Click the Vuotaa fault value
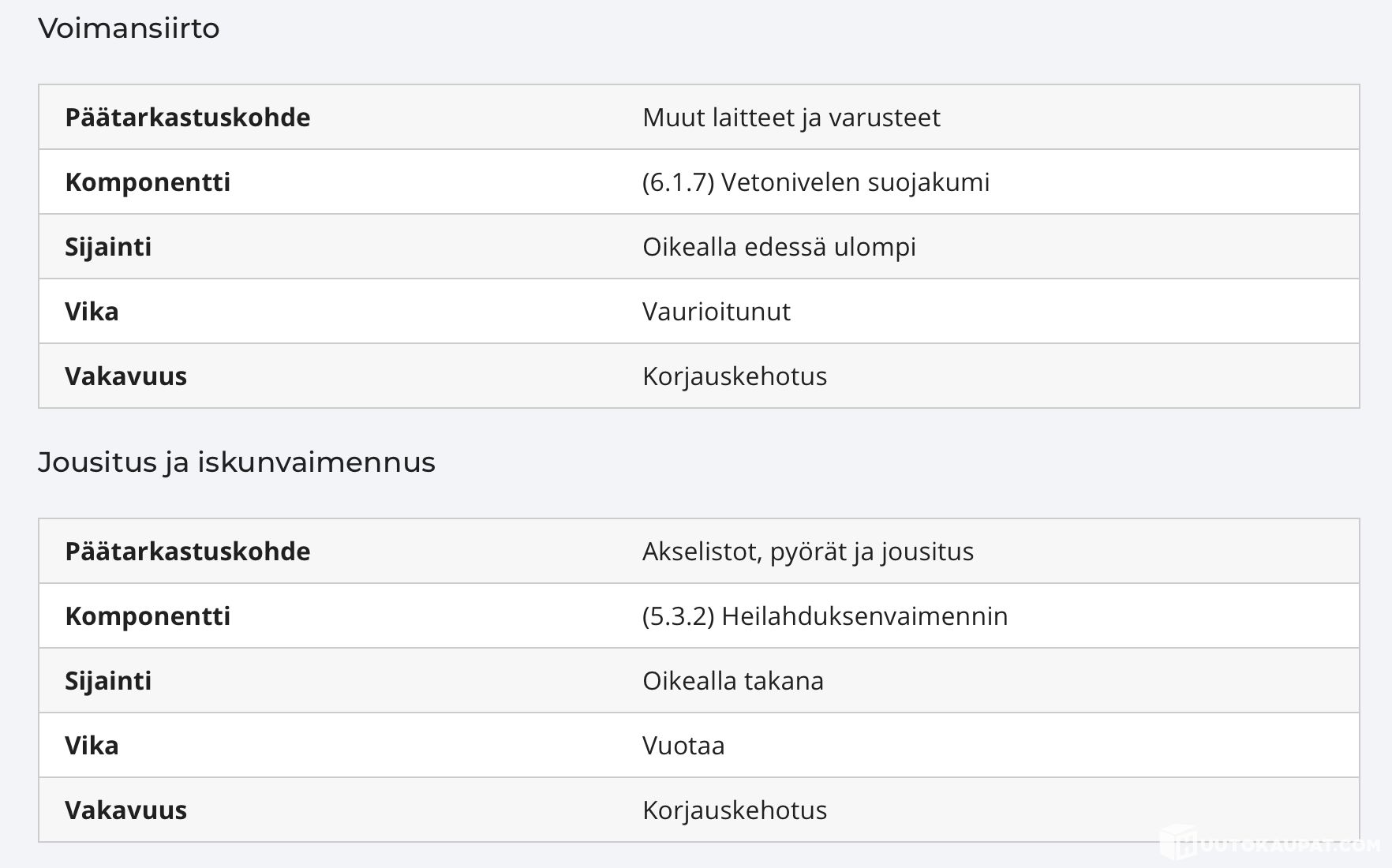Image resolution: width=1392 pixels, height=868 pixels. pos(683,746)
